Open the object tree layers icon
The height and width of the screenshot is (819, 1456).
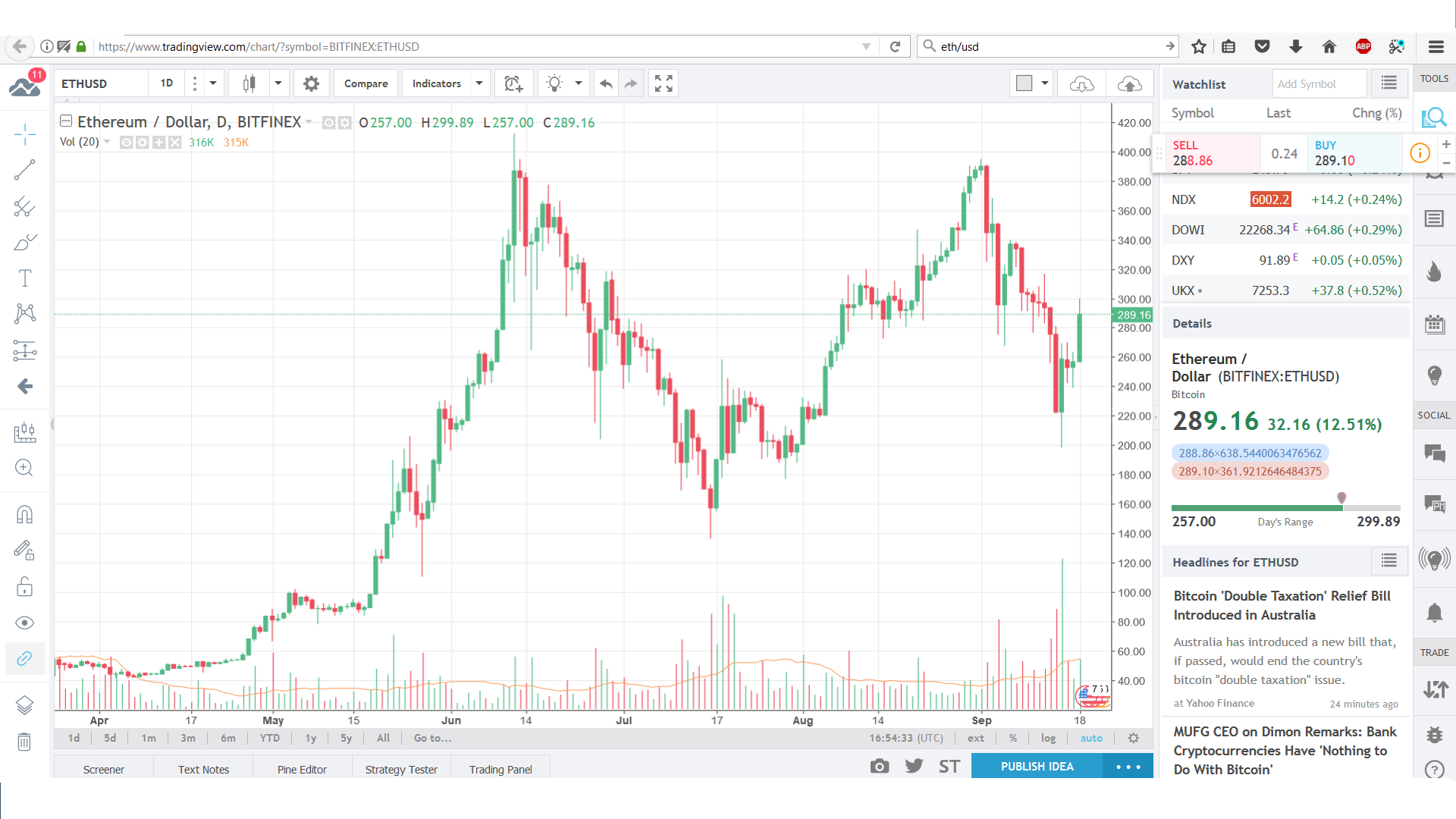pos(24,705)
